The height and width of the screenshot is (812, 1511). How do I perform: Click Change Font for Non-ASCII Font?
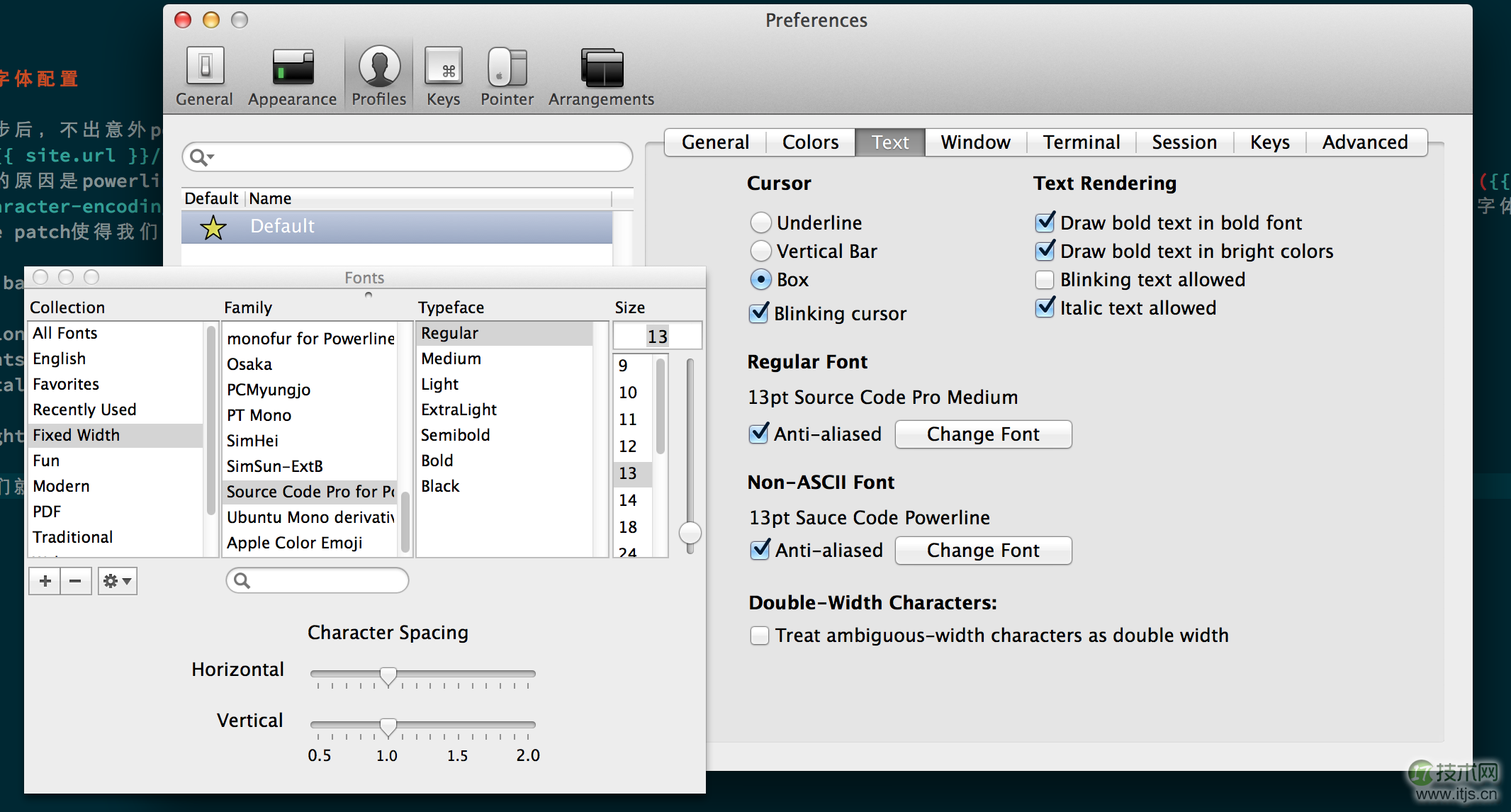coord(983,549)
